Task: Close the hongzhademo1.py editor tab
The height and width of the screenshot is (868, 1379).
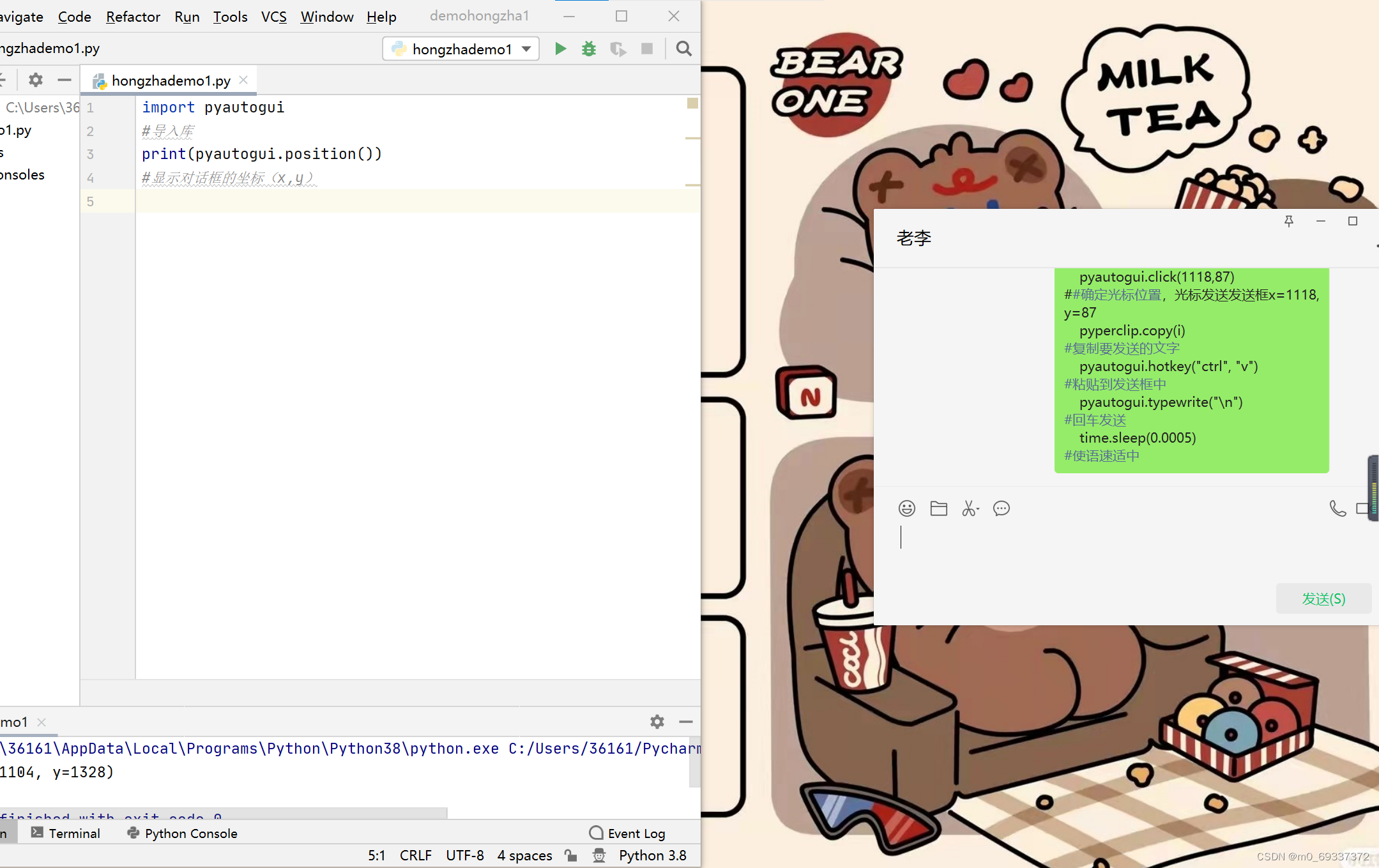Action: coord(243,80)
